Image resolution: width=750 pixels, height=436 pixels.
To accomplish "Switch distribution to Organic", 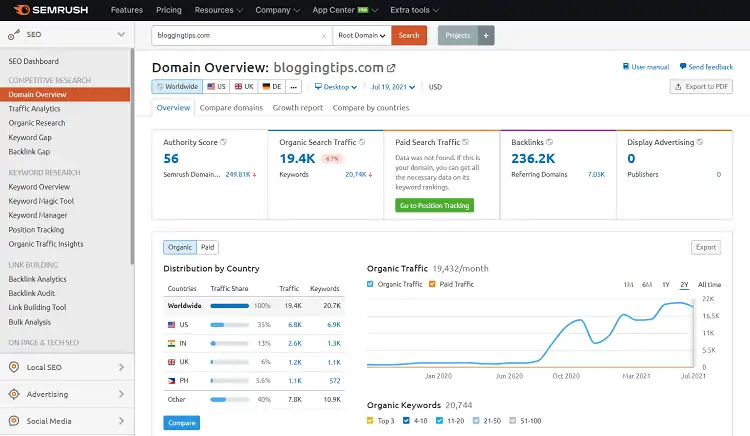I will (x=180, y=247).
